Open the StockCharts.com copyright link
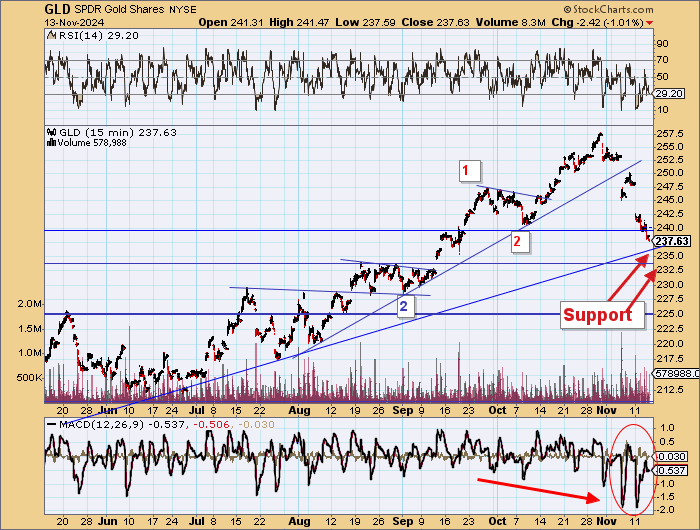 click(608, 9)
